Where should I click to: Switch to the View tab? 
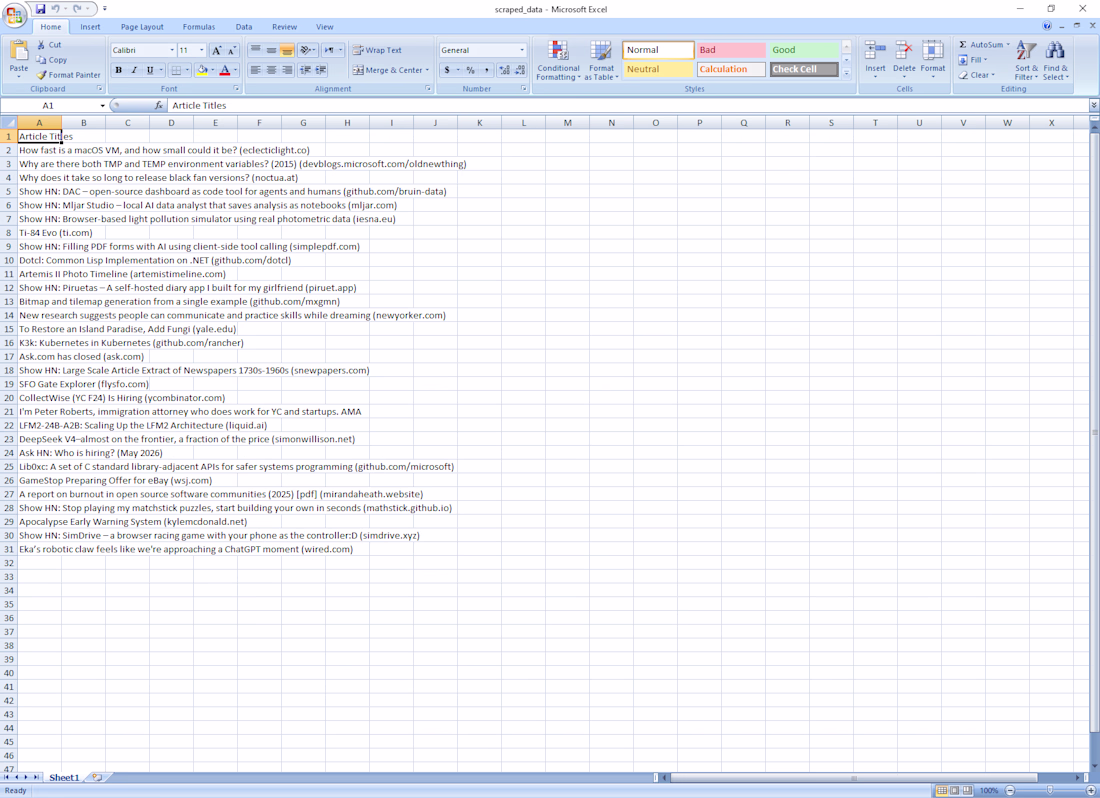tap(324, 27)
